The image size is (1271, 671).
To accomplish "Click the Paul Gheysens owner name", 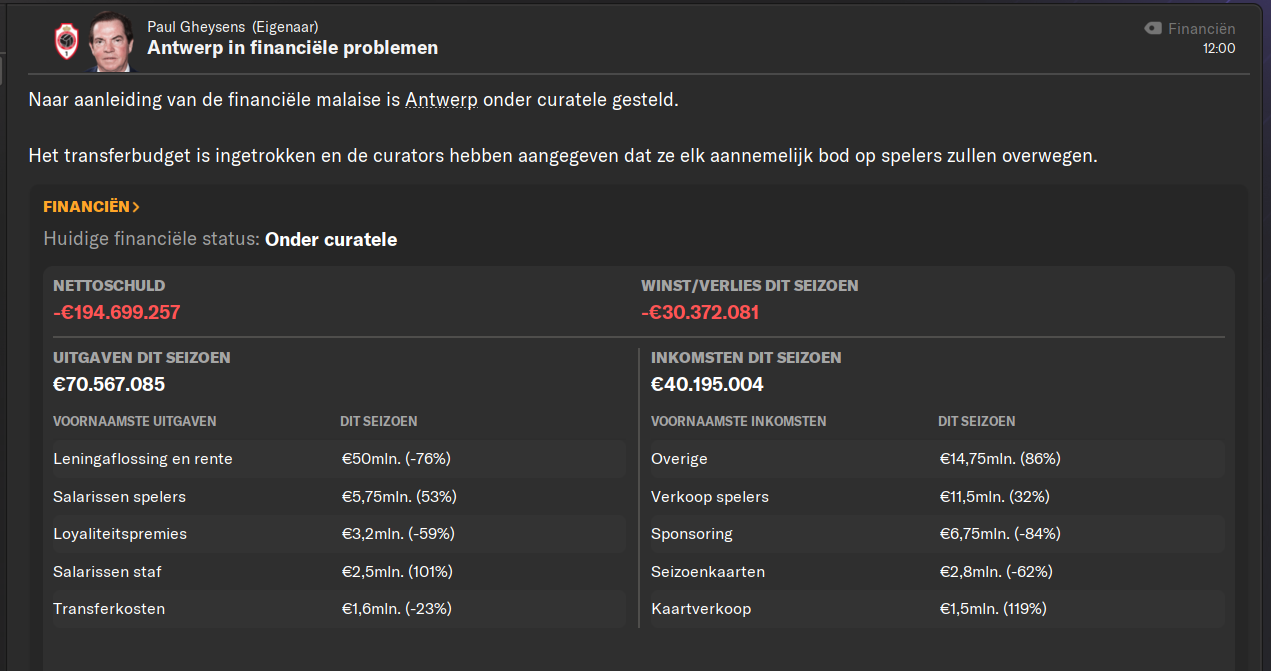I will 196,27.
